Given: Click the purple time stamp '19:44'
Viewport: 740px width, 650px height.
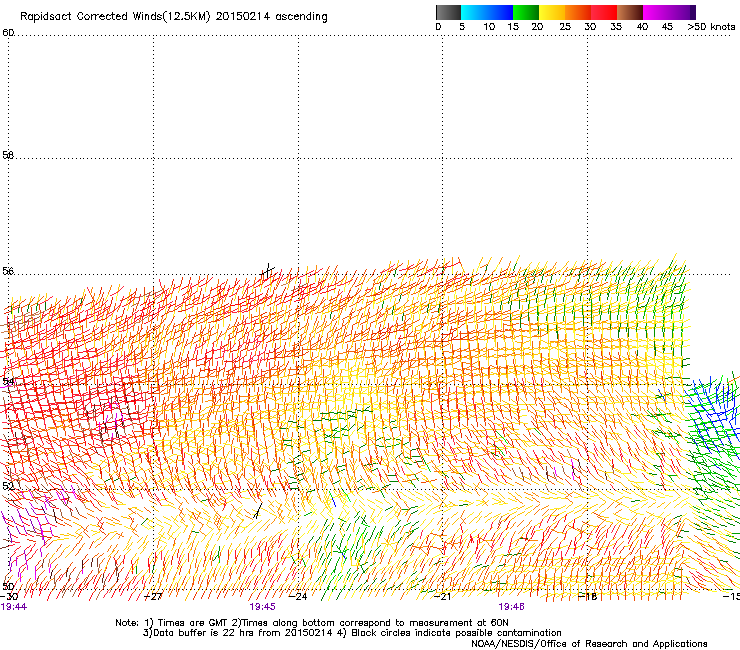Looking at the screenshot, I should click(x=14, y=607).
